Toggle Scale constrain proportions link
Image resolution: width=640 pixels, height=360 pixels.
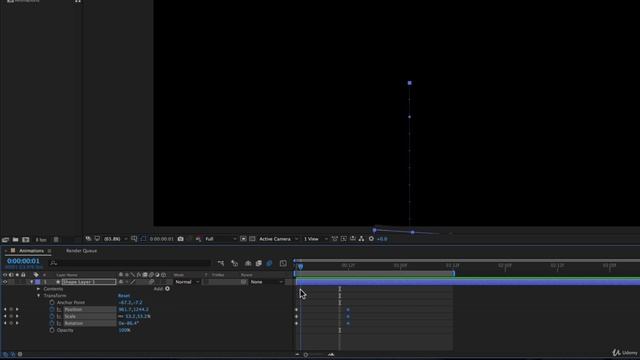tap(121, 316)
